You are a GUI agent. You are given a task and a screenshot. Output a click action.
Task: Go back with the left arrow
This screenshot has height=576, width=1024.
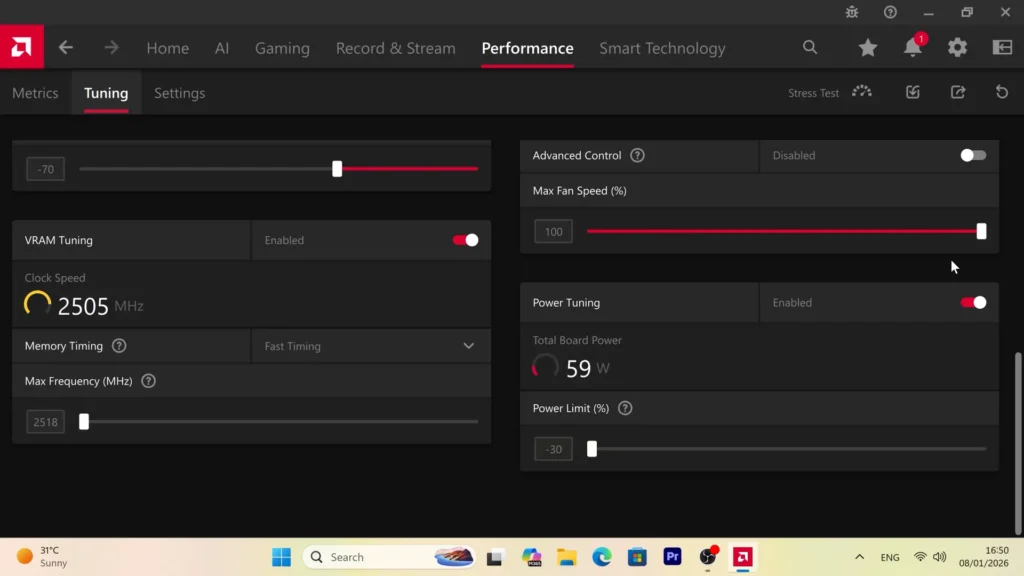click(x=65, y=48)
